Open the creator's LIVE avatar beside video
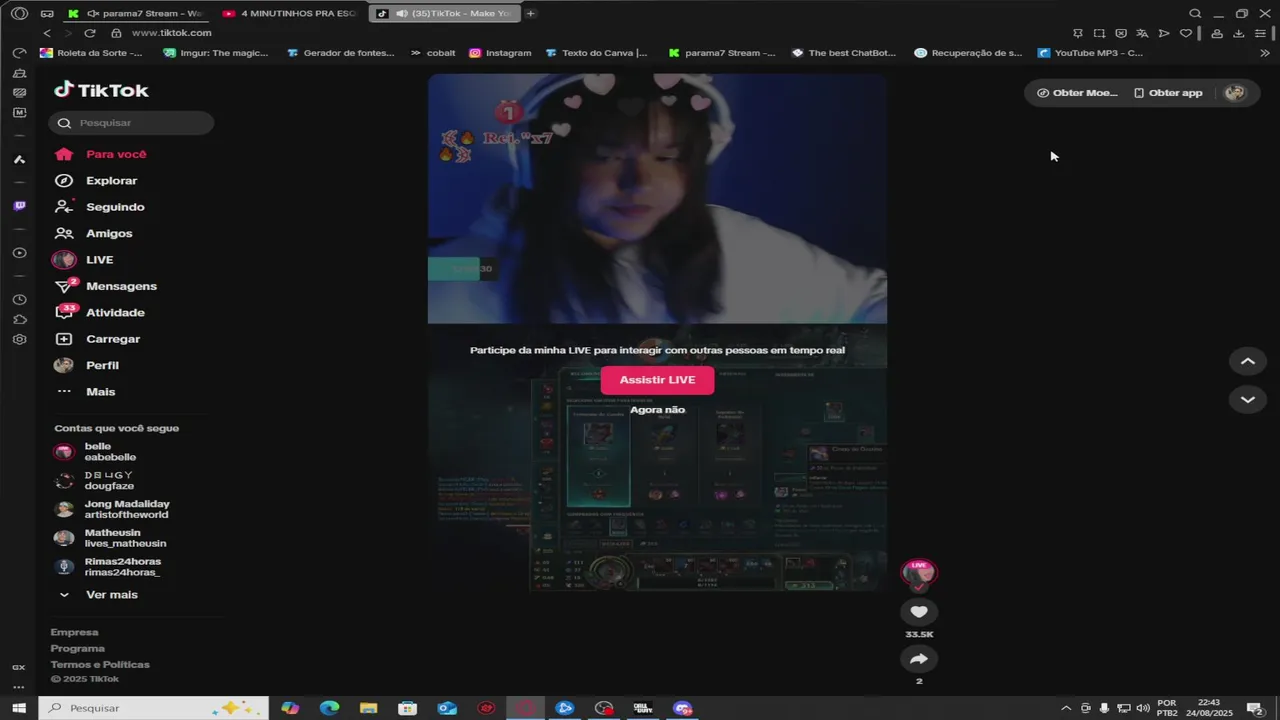Image resolution: width=1280 pixels, height=720 pixels. point(919,572)
